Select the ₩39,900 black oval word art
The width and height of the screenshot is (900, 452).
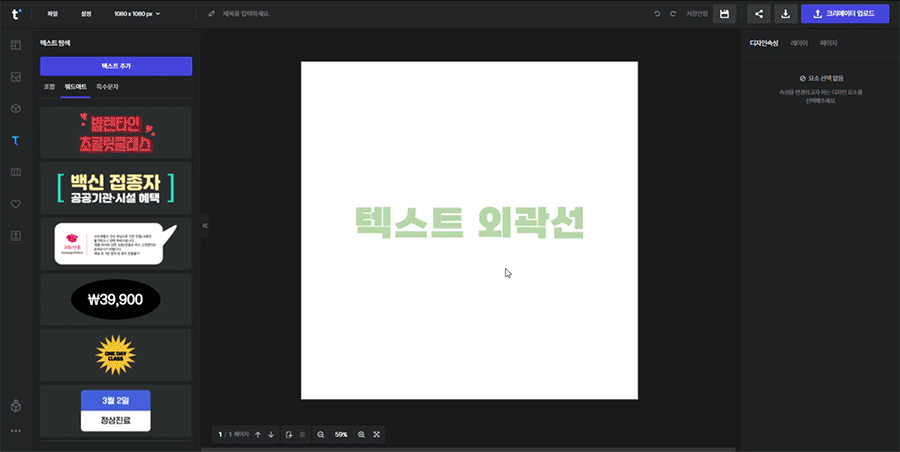(116, 299)
